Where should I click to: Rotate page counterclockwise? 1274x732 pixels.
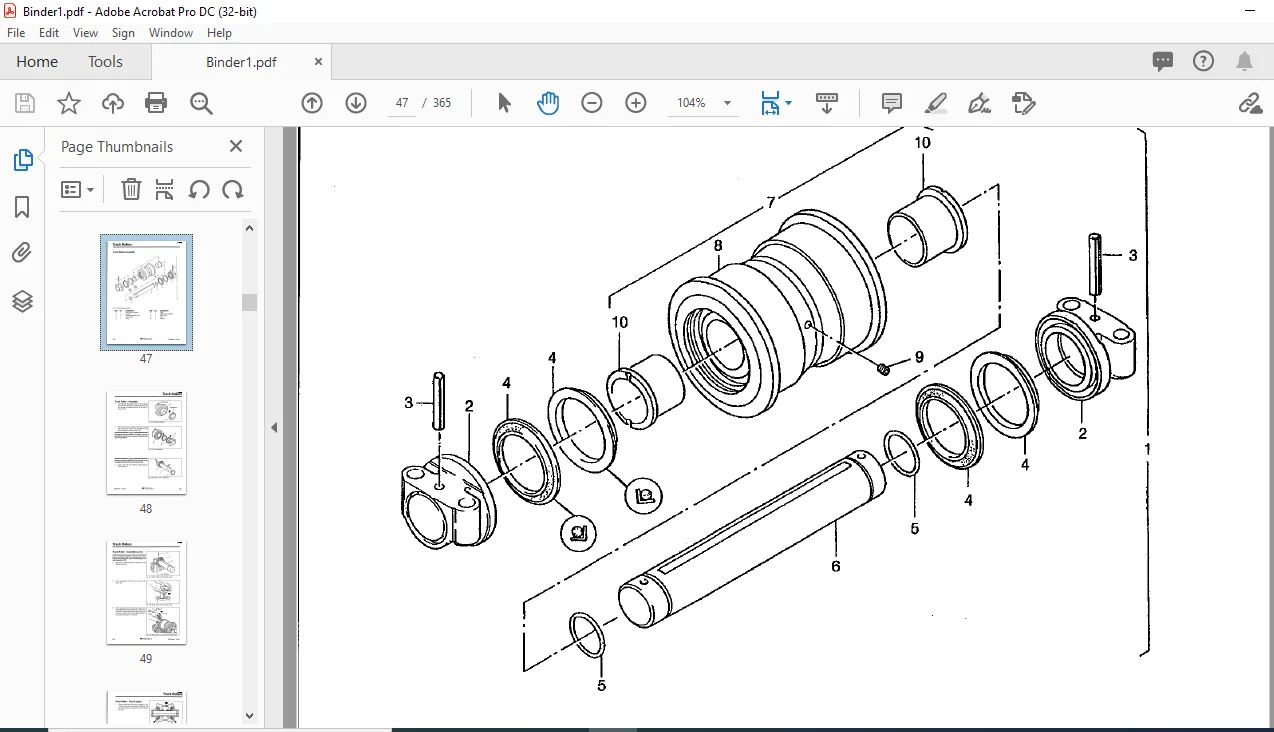coord(199,189)
